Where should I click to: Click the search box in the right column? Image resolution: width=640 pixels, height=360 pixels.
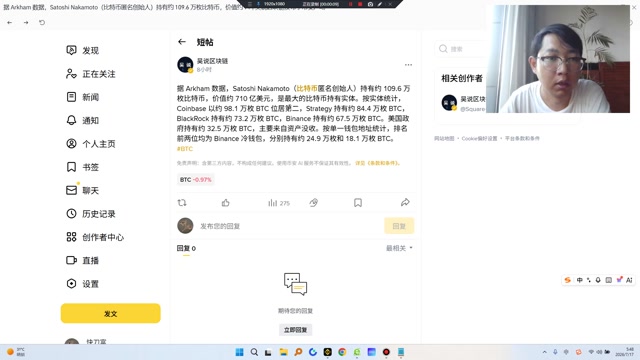461,49
